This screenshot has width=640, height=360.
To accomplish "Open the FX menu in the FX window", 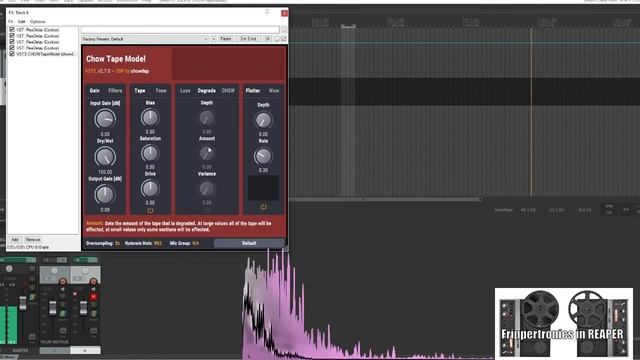I will pos(11,21).
